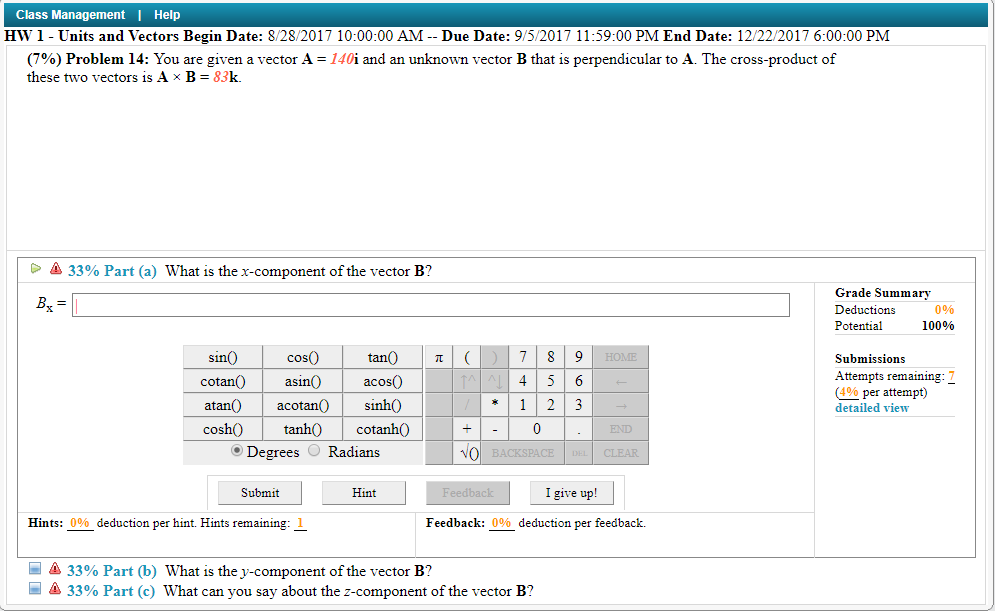Open the detailed view link
Image resolution: width=995 pixels, height=611 pixels.
coord(871,407)
